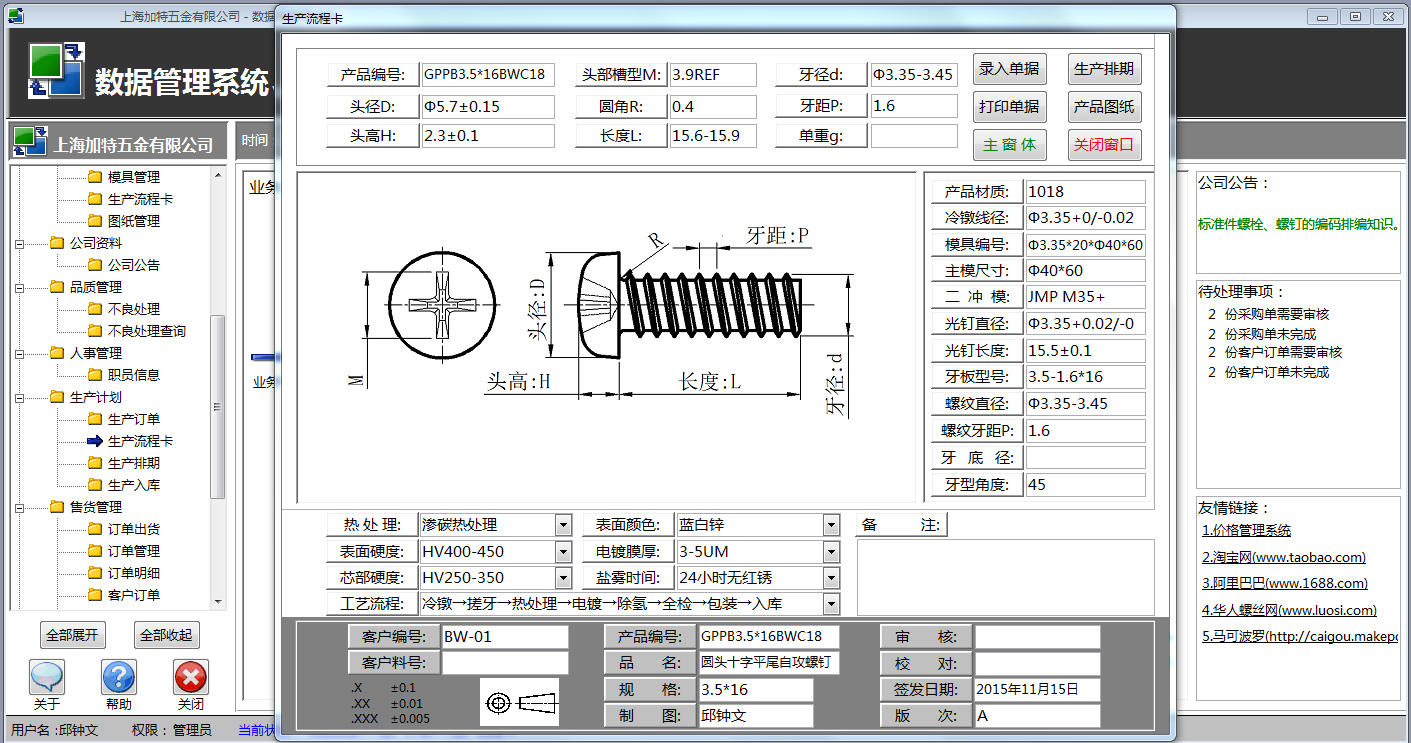
Task: Click the 产品材质 field showing 1018
Action: [x=1085, y=191]
